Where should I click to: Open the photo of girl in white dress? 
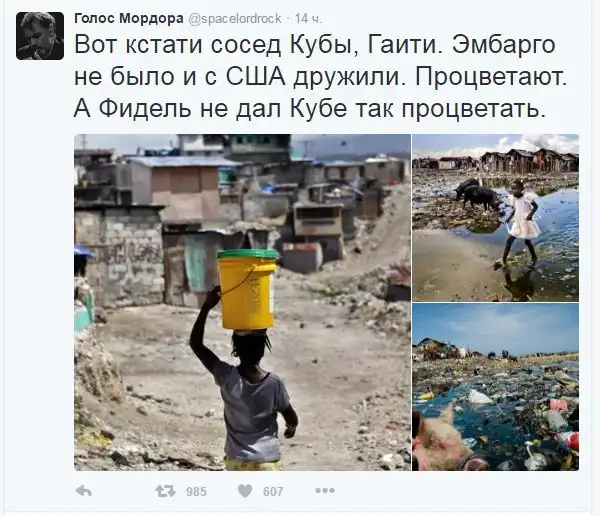pos(496,217)
